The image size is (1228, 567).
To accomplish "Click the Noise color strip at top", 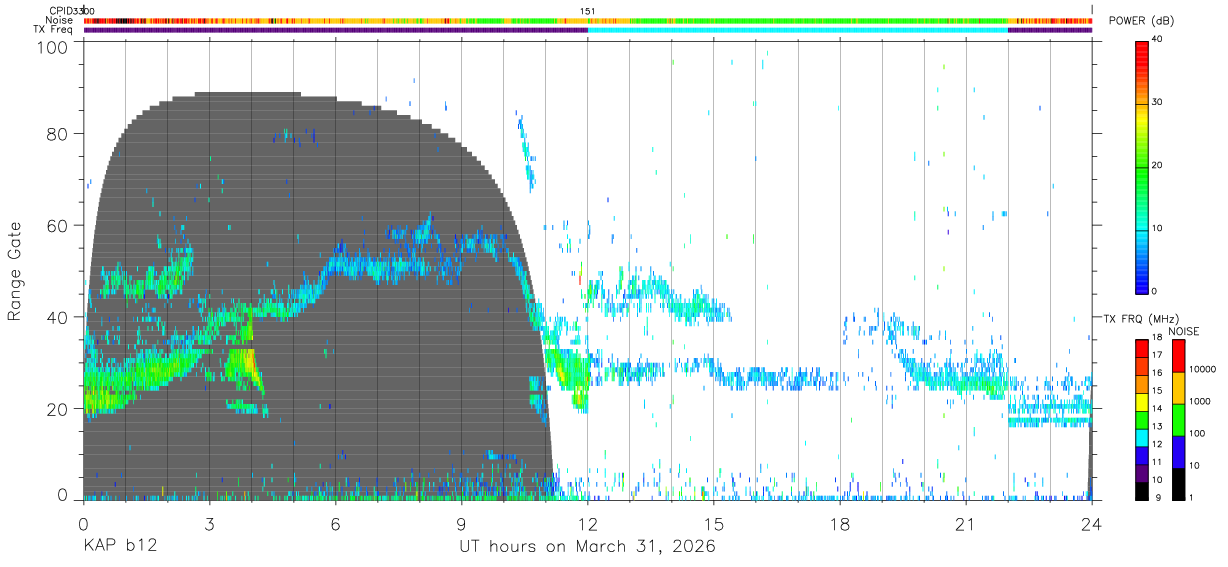I will pos(587,20).
